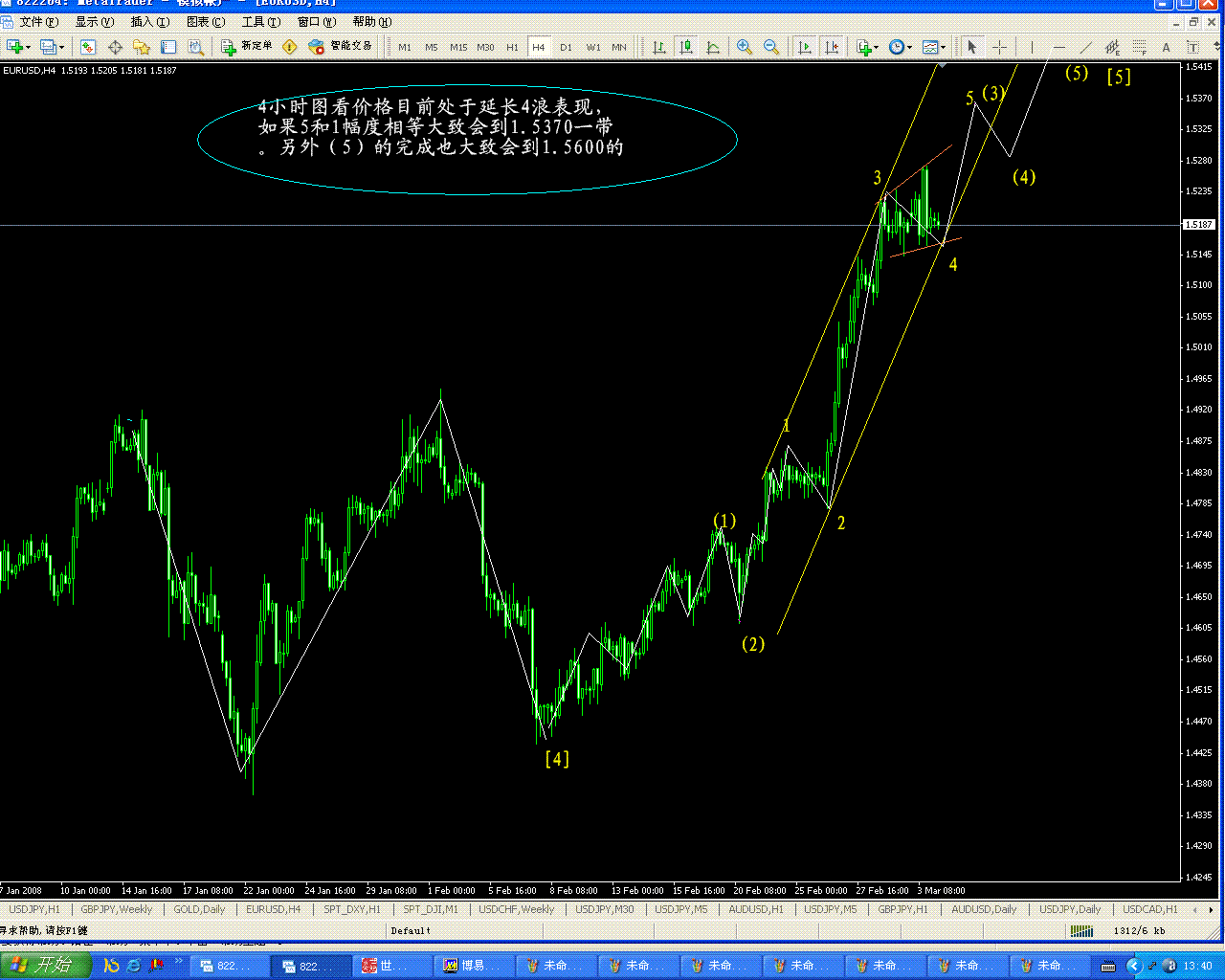Switch to the USDCAD,H1 chart tab

(x=1150, y=909)
